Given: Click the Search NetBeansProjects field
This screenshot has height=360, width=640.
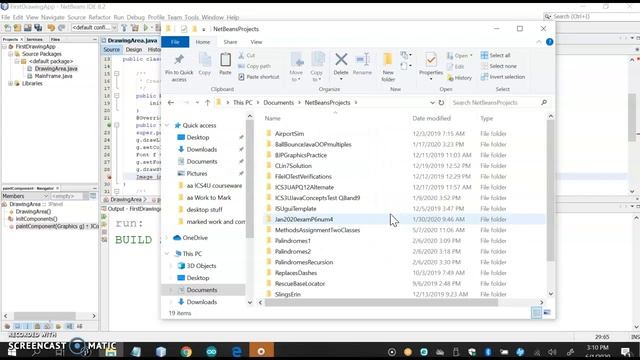Looking at the screenshot, I should pos(498,102).
